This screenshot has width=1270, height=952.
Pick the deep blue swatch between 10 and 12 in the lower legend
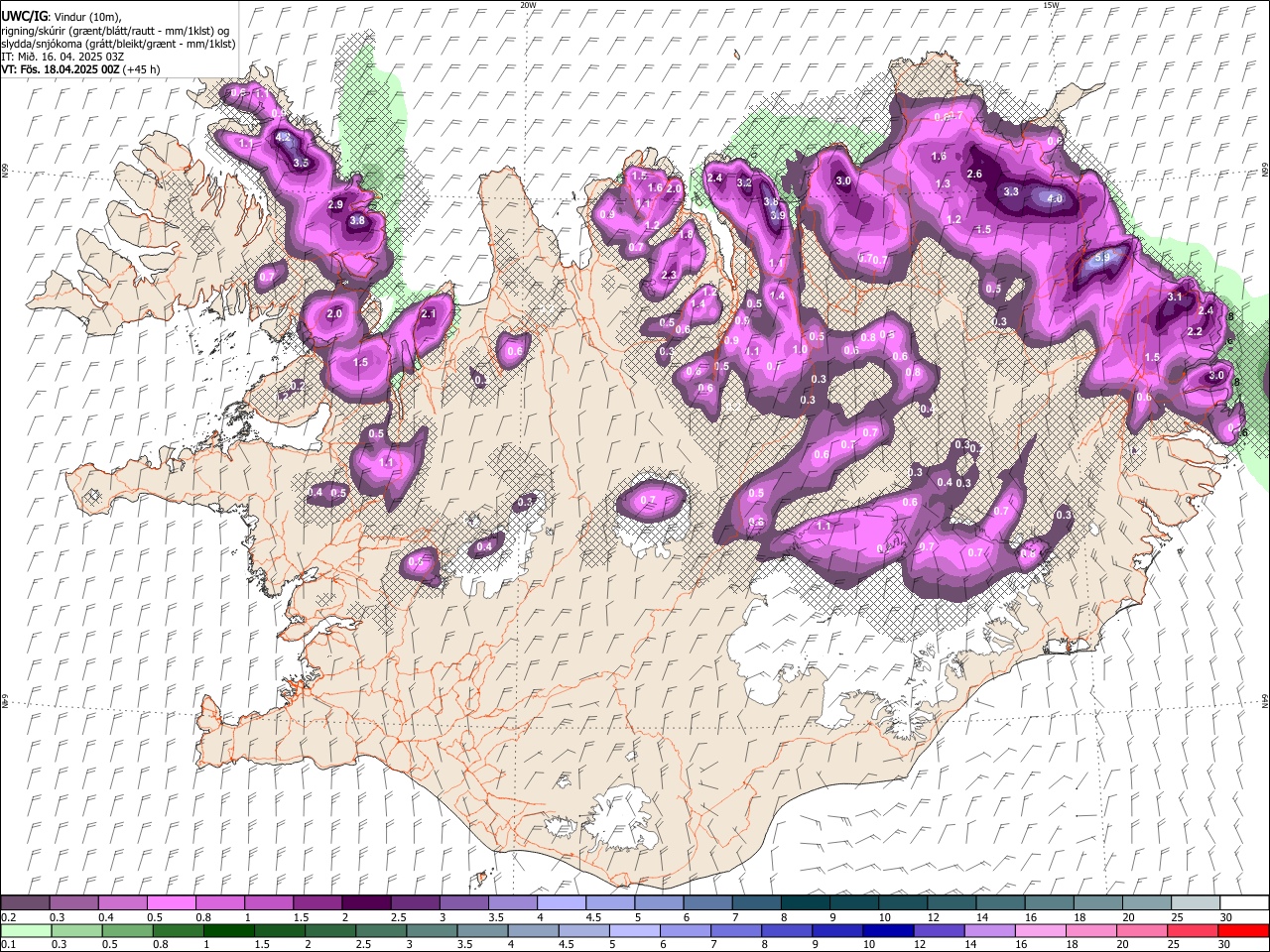[x=886, y=930]
